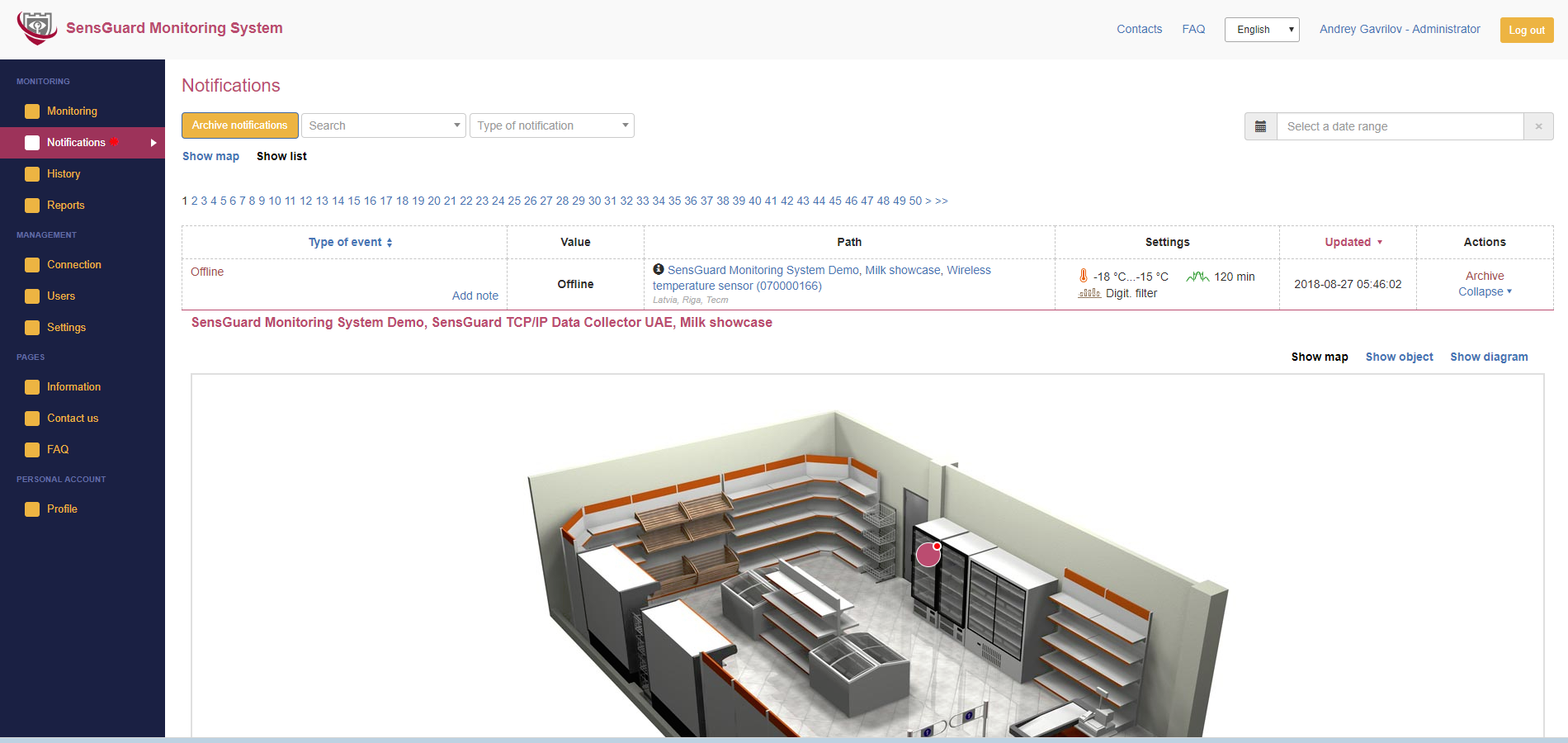Click the Select a date range field
This screenshot has width=1568, height=743.
(x=1400, y=126)
